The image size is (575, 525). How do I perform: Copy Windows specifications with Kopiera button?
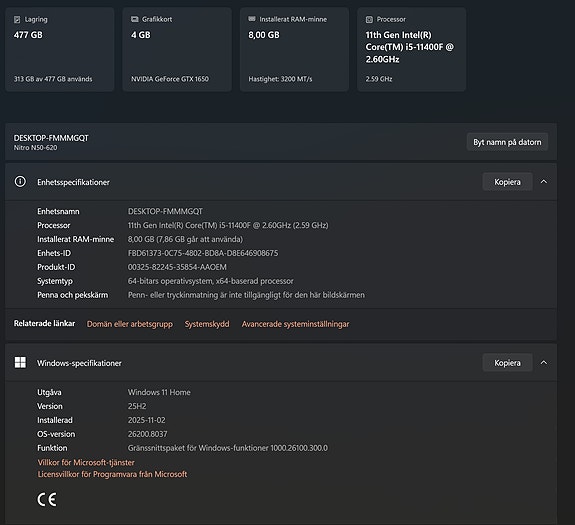point(507,363)
